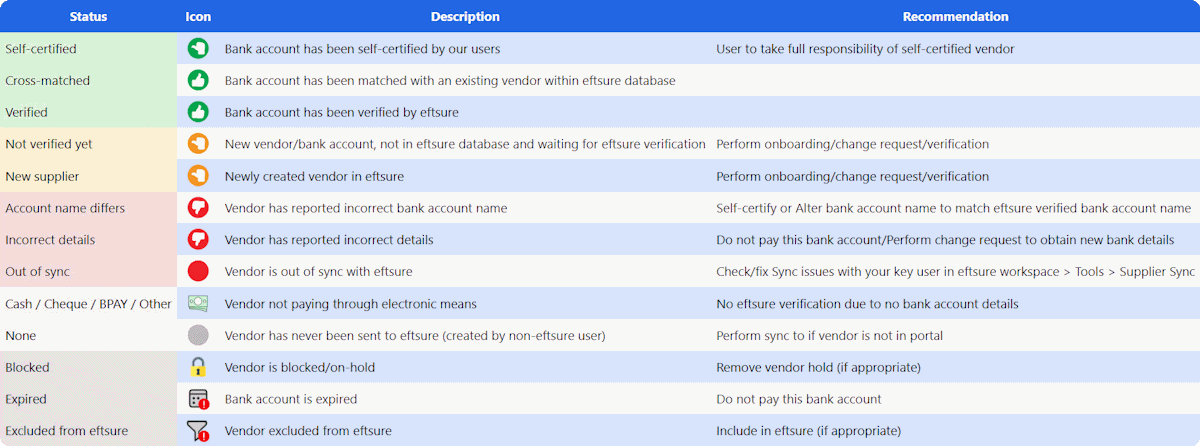The height and width of the screenshot is (446, 1200).
Task: Click the Cross-matched green thumbs-up icon
Action: (198, 80)
